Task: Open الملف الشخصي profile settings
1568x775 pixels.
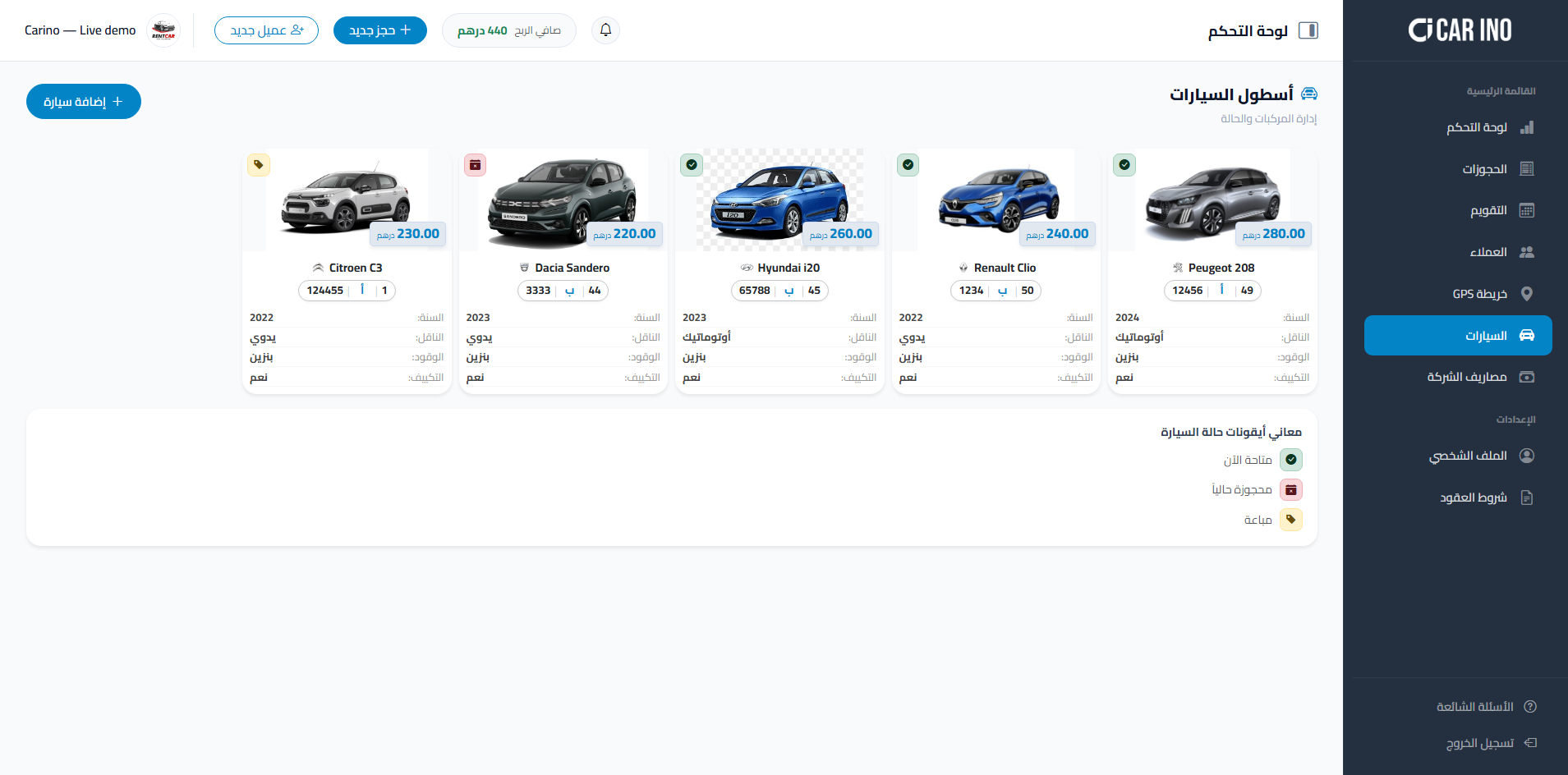Action: (1458, 456)
